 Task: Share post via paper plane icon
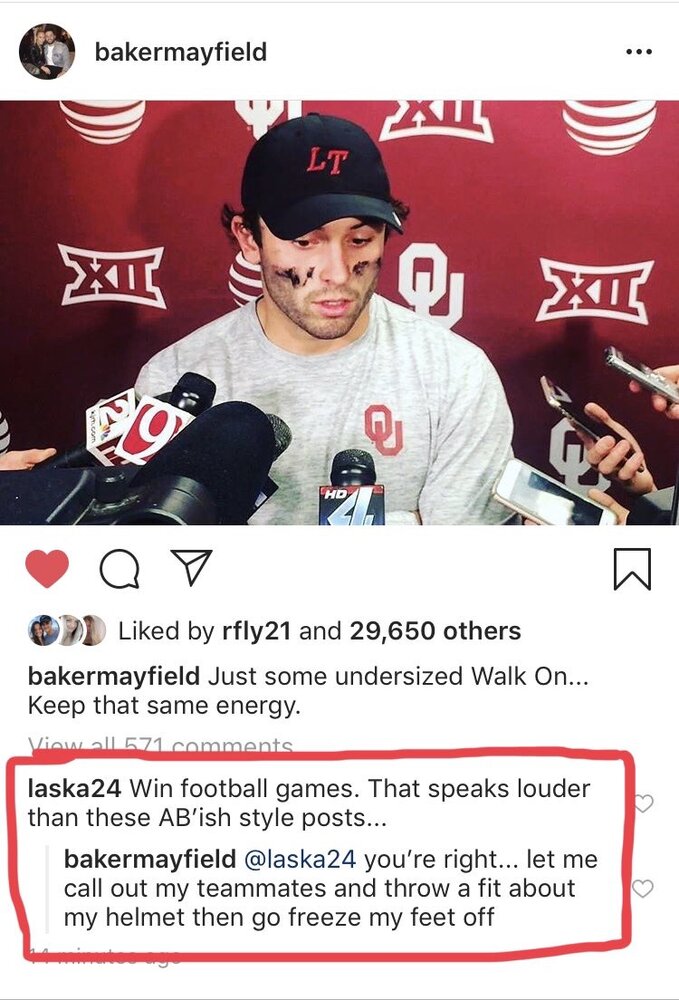click(x=191, y=567)
